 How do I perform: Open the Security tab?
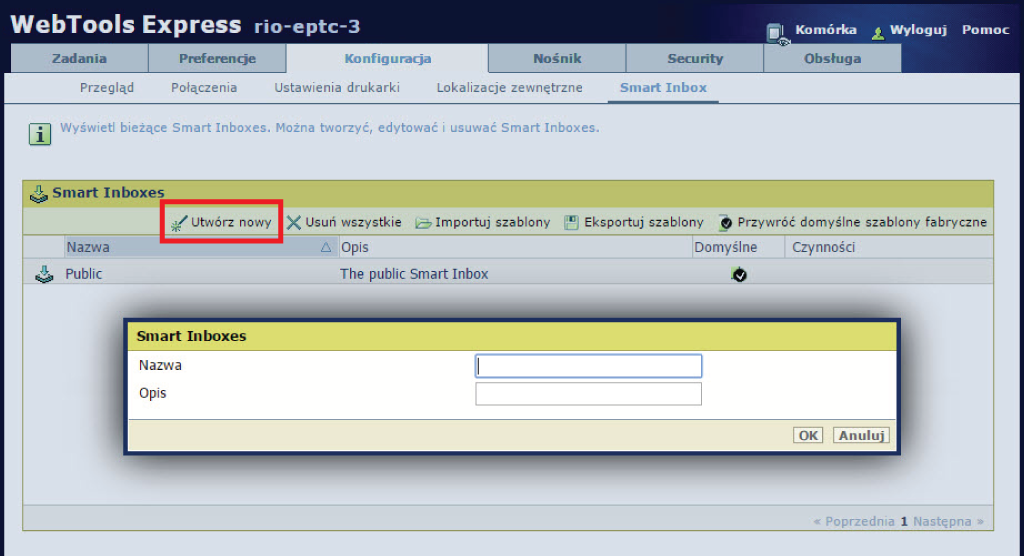[x=694, y=59]
